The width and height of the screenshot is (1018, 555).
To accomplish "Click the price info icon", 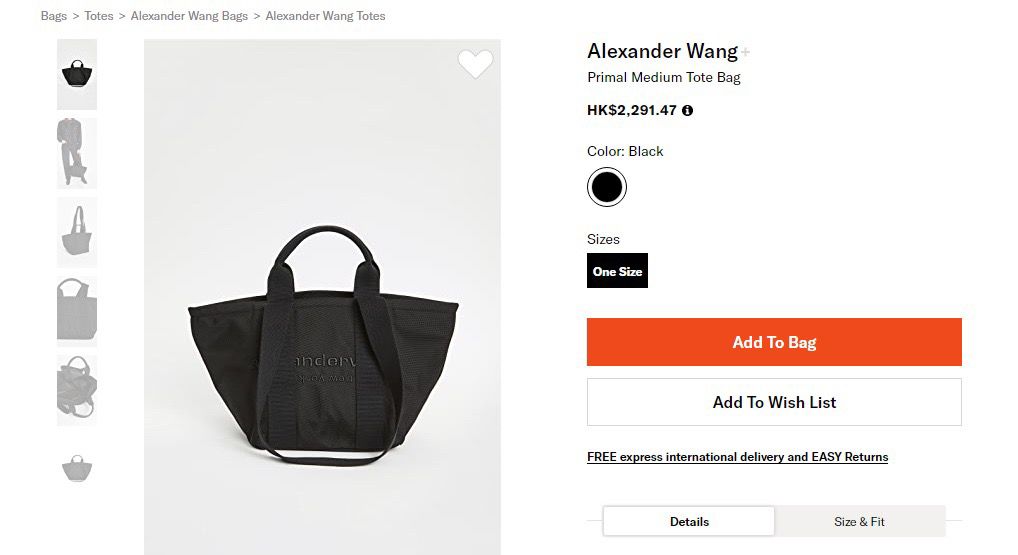I will click(x=687, y=111).
